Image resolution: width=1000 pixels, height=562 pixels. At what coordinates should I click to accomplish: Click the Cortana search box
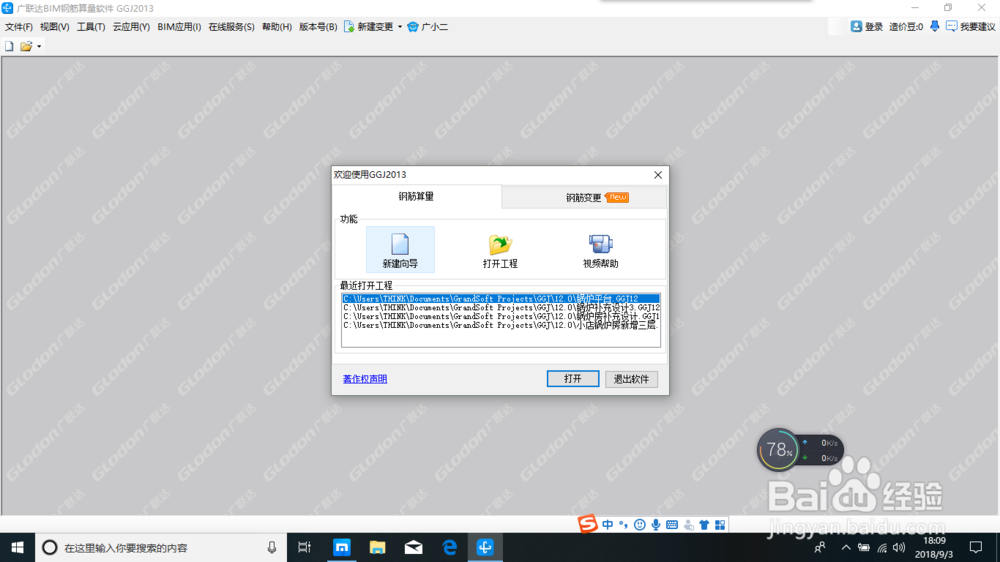pos(161,547)
